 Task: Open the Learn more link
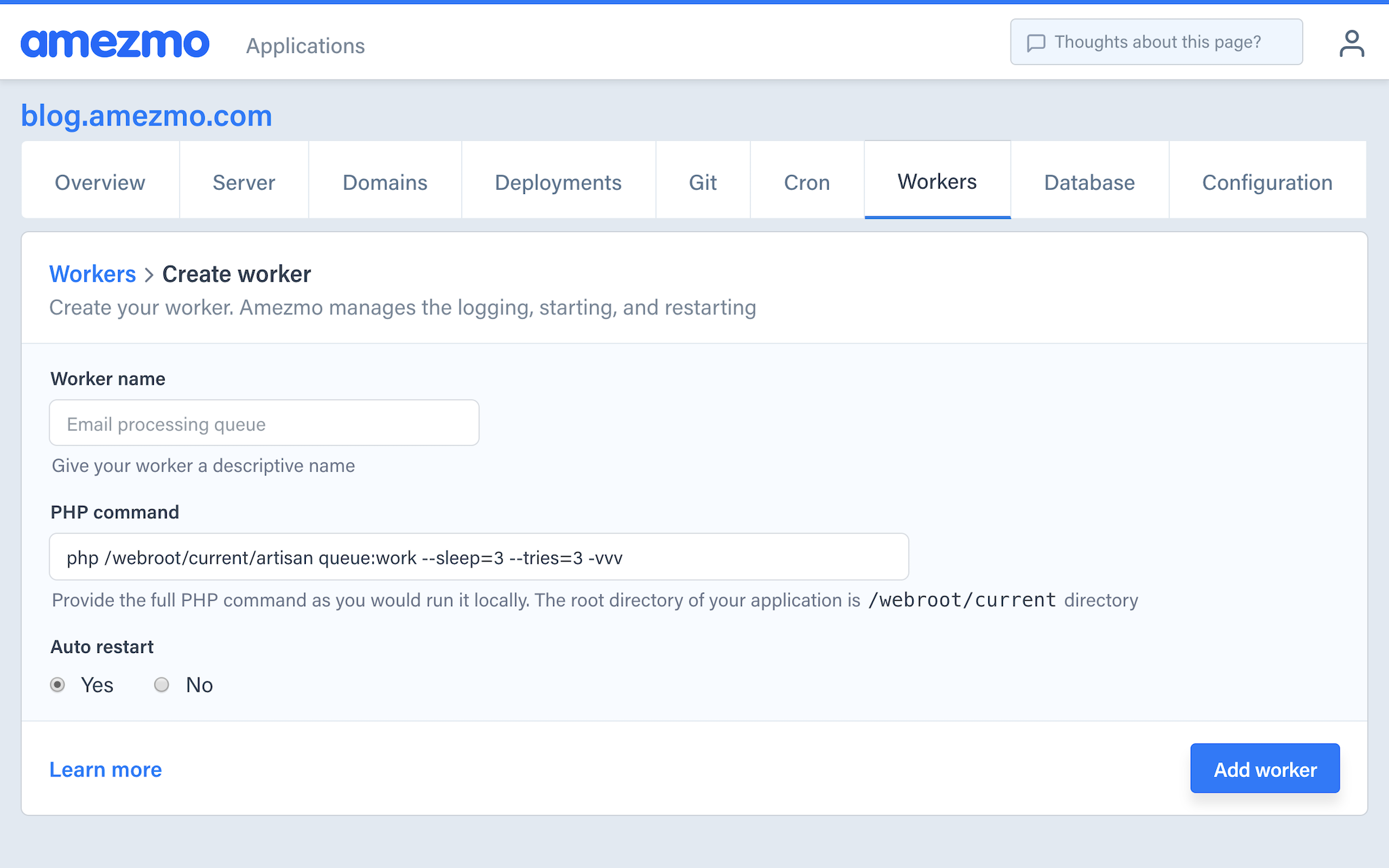click(106, 770)
